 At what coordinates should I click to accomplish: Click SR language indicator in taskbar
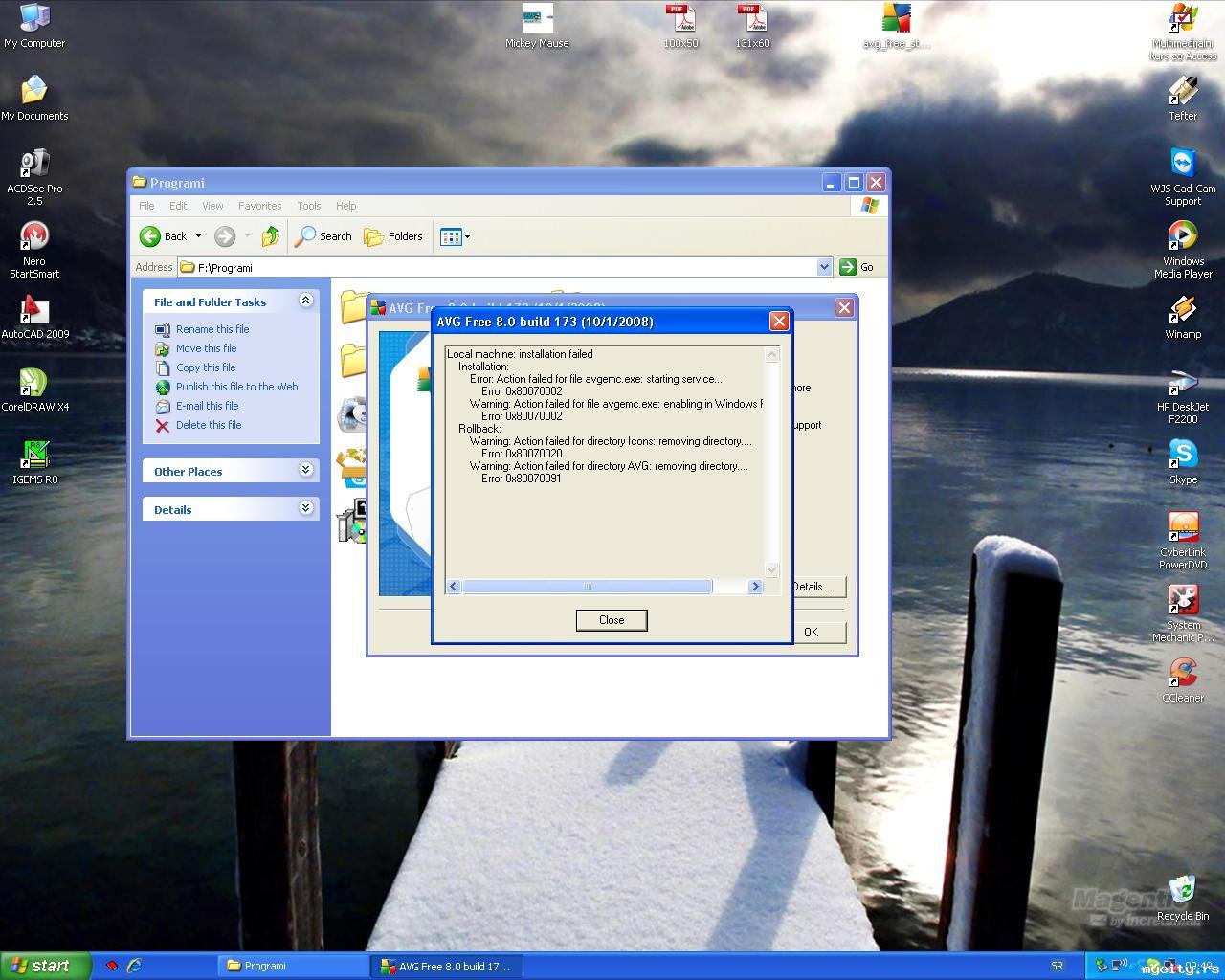(1057, 966)
